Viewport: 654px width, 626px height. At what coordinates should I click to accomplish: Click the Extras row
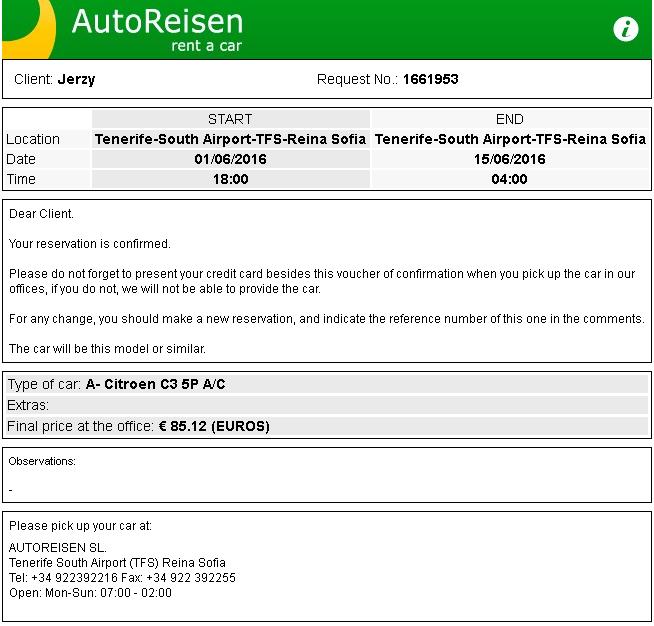[327, 405]
